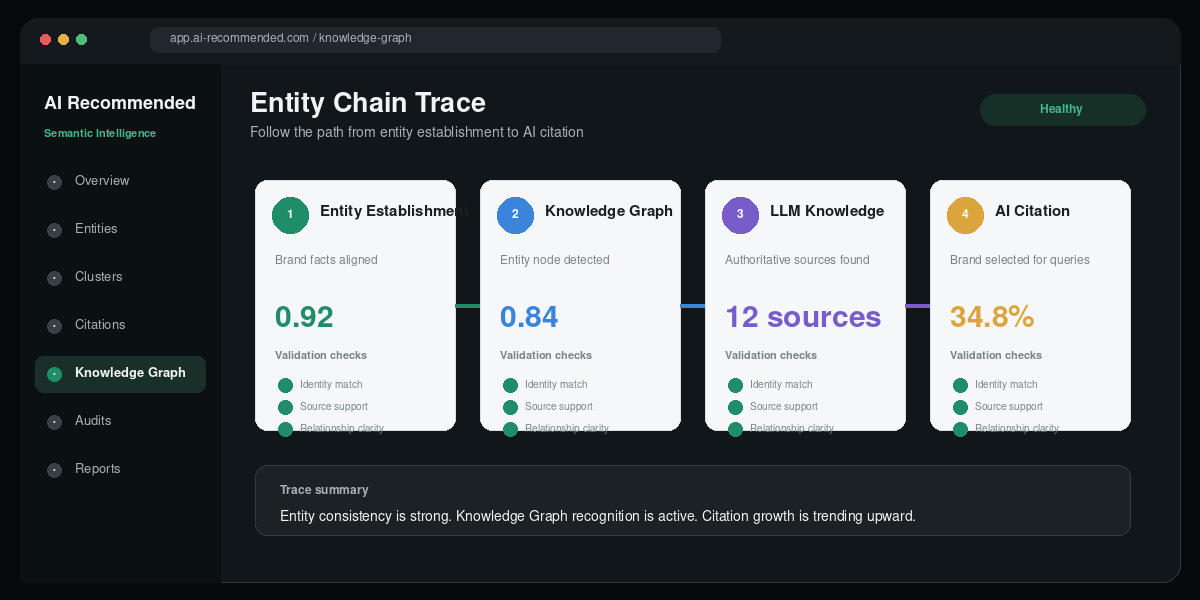Click Source support check icon in Entity Establishment card
Viewport: 1200px width, 600px height.
(285, 407)
